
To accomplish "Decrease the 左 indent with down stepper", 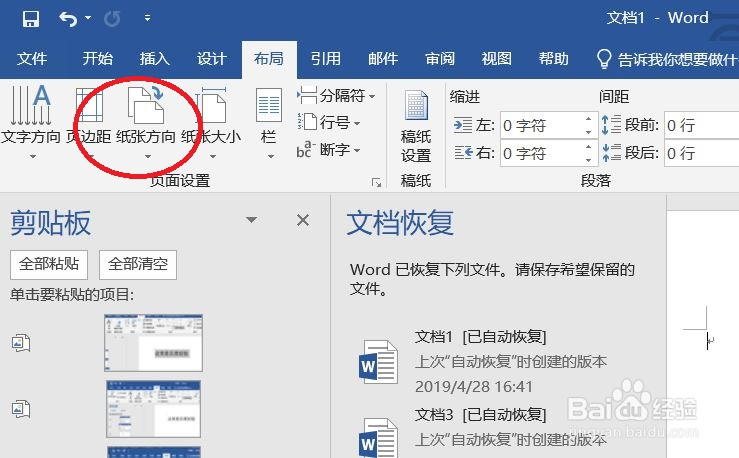I will [x=589, y=132].
